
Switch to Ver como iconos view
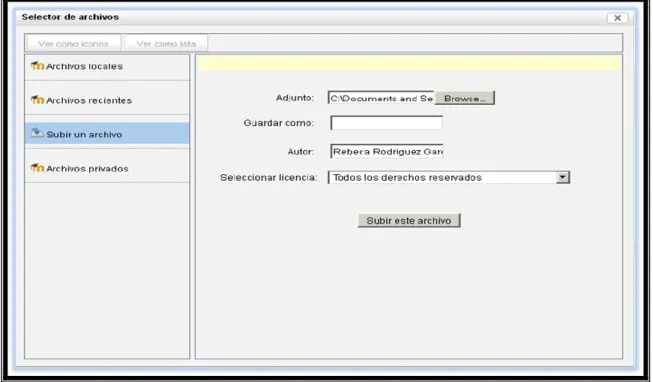pyautogui.click(x=74, y=43)
